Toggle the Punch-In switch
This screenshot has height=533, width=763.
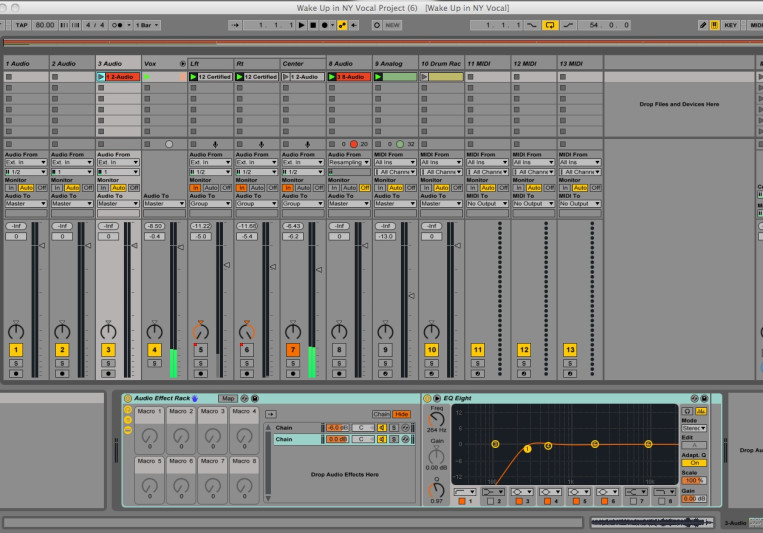pyautogui.click(x=532, y=25)
